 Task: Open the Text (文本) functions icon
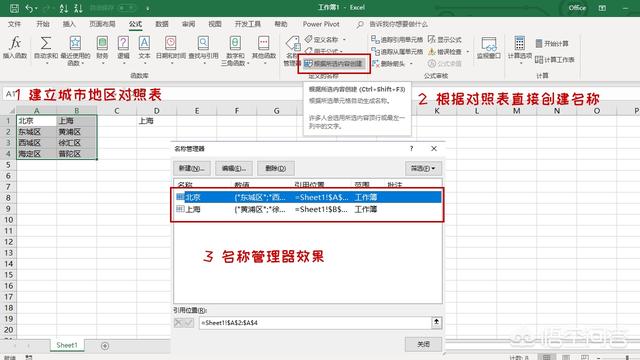click(144, 43)
